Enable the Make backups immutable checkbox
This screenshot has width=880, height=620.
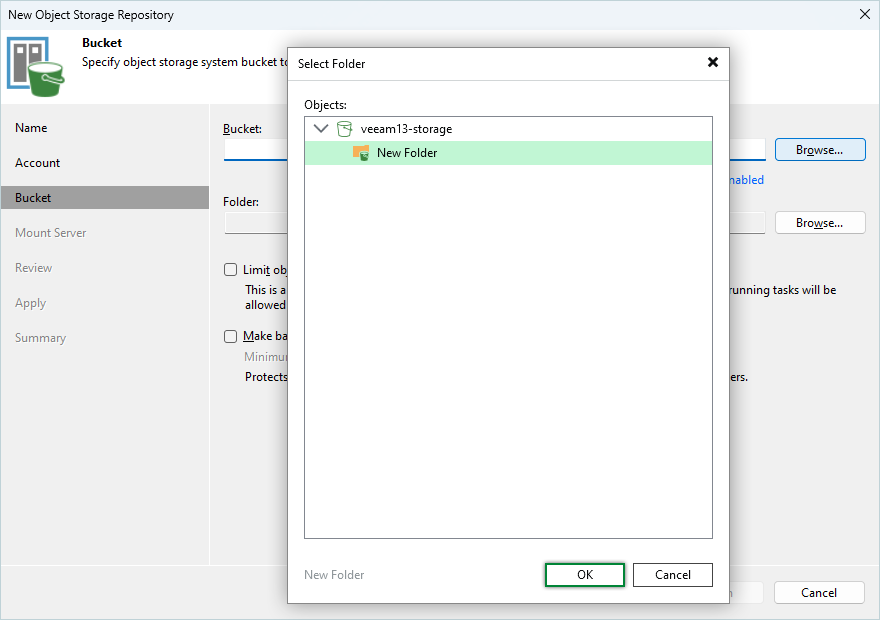tap(231, 337)
